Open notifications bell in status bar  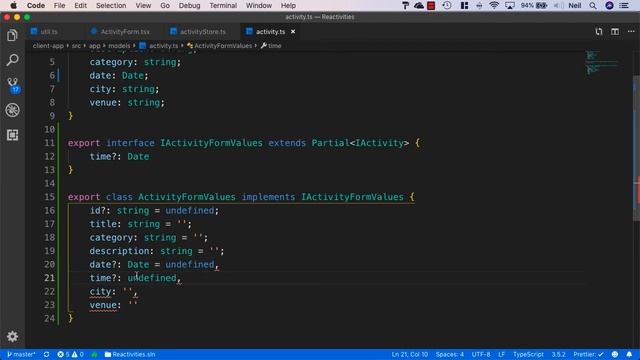[629, 354]
